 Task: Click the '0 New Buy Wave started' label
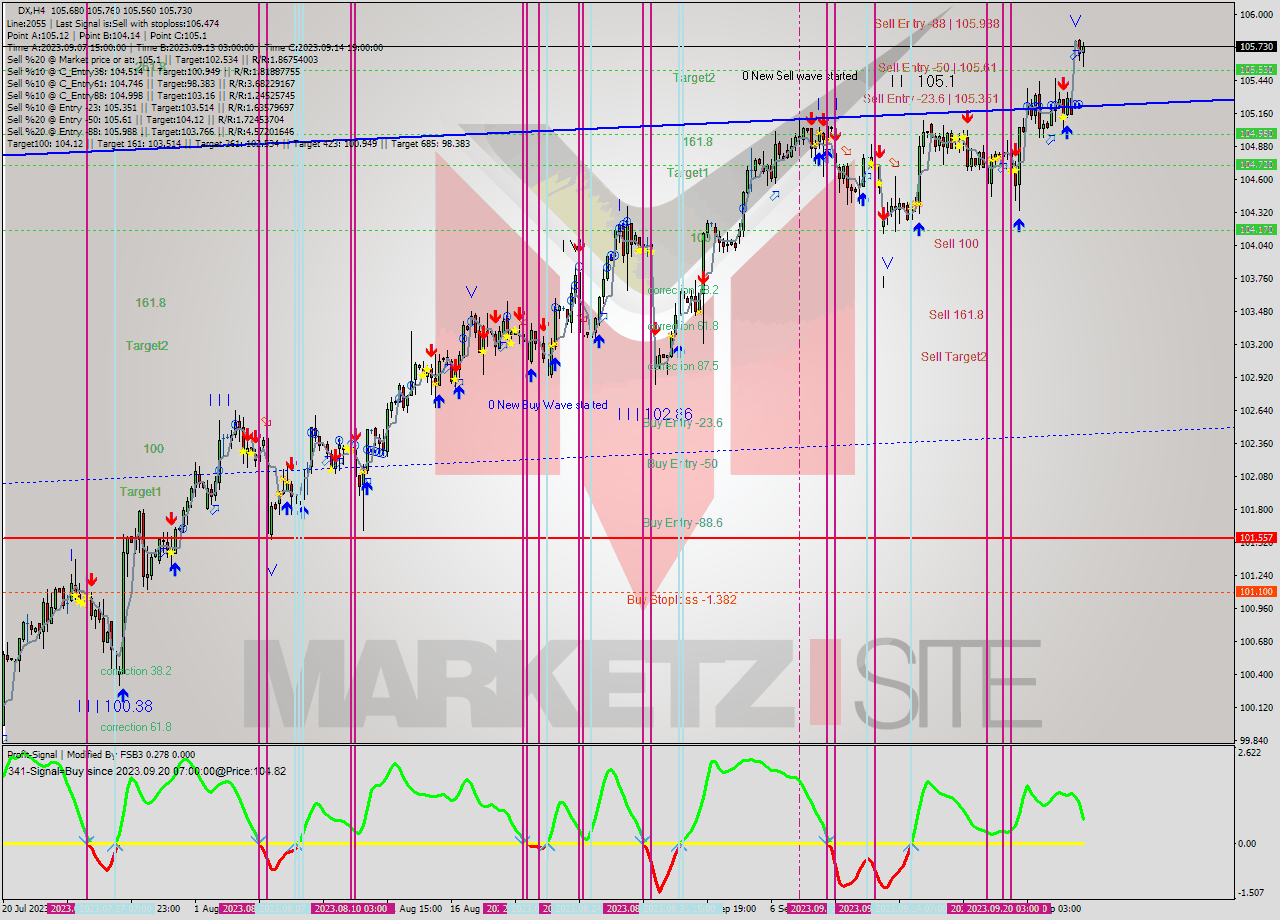[x=547, y=405]
